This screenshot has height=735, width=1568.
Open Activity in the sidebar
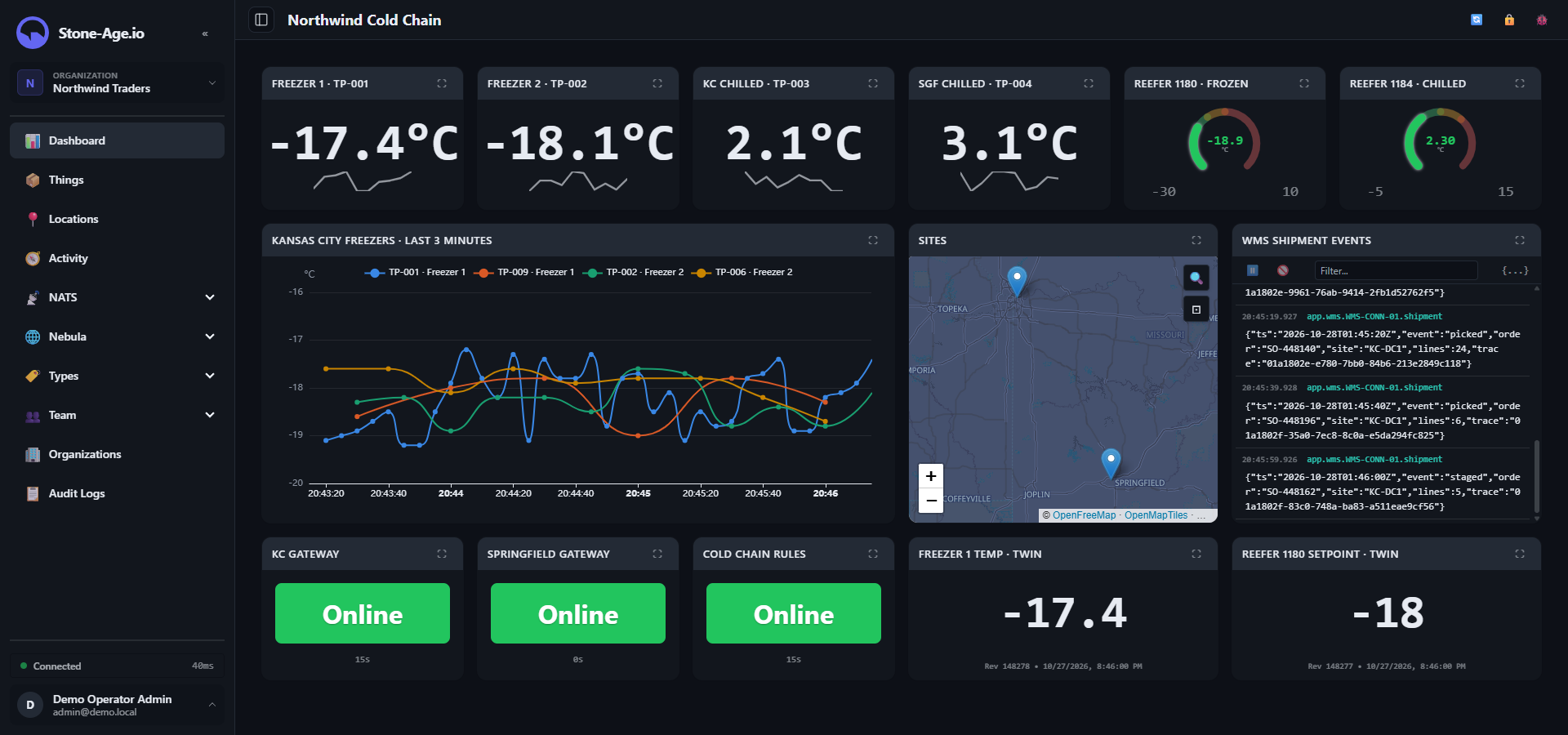117,258
